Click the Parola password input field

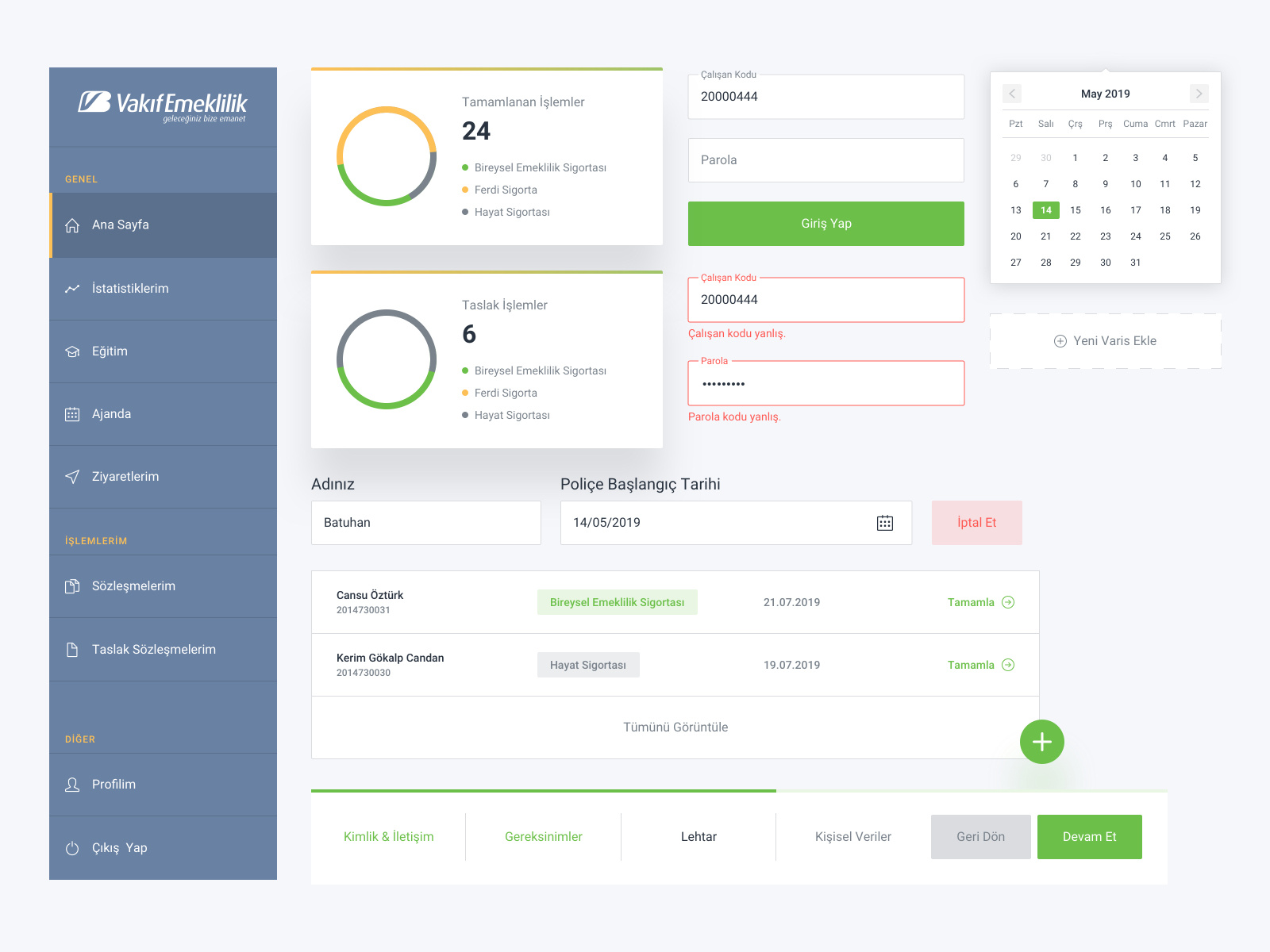pyautogui.click(x=825, y=160)
